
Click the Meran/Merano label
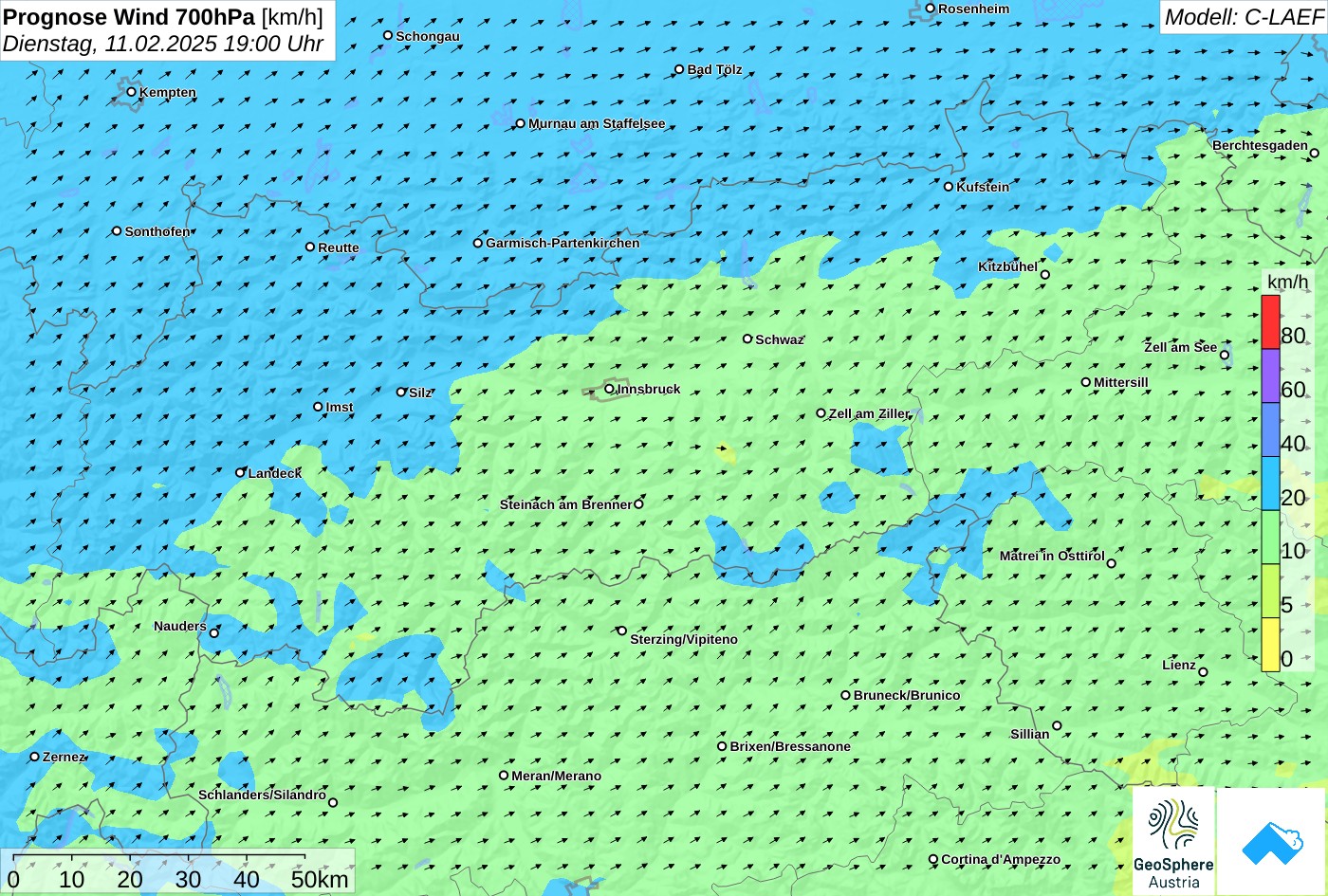point(557,776)
